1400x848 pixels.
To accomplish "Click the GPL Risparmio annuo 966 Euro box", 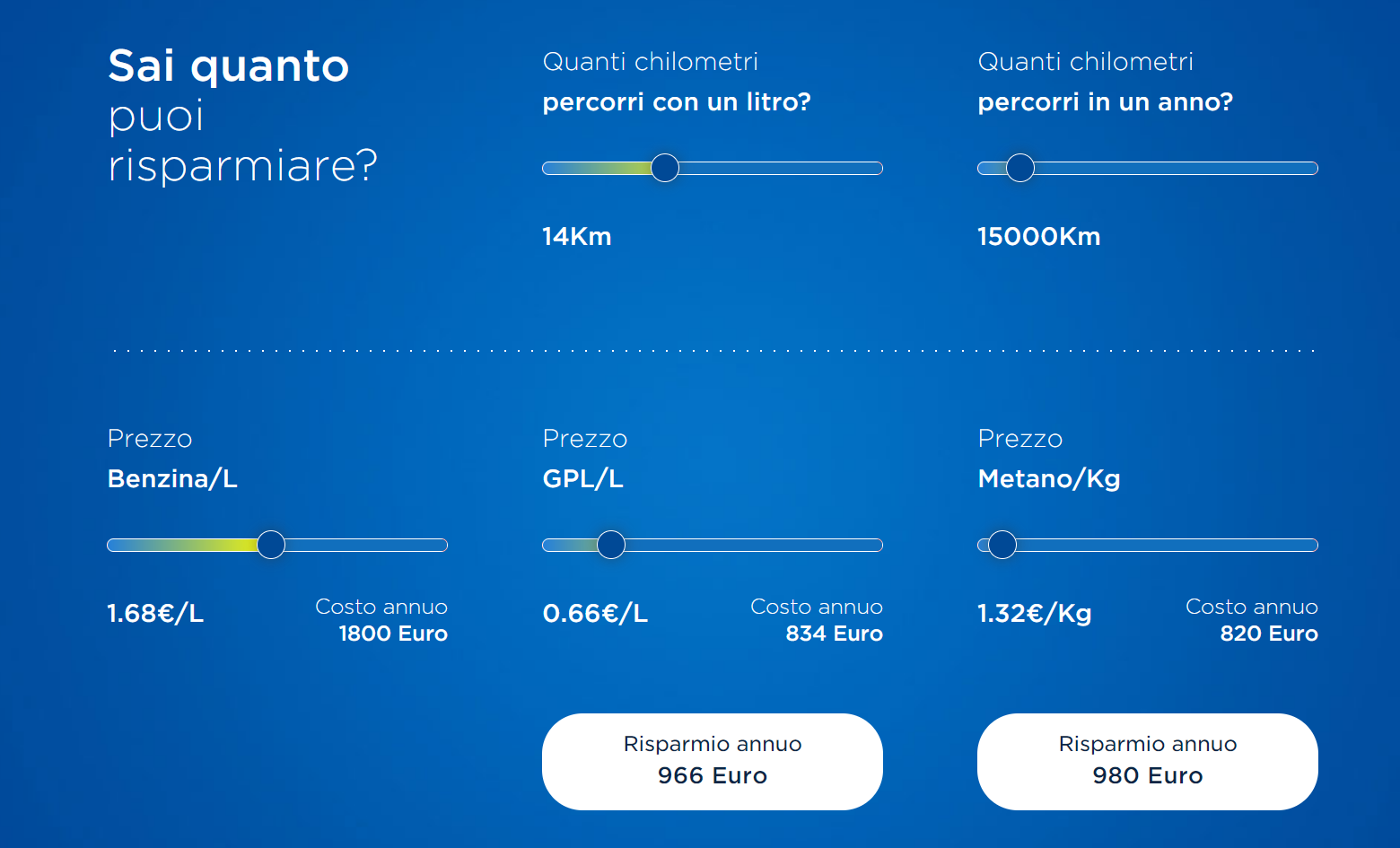I will 713,762.
